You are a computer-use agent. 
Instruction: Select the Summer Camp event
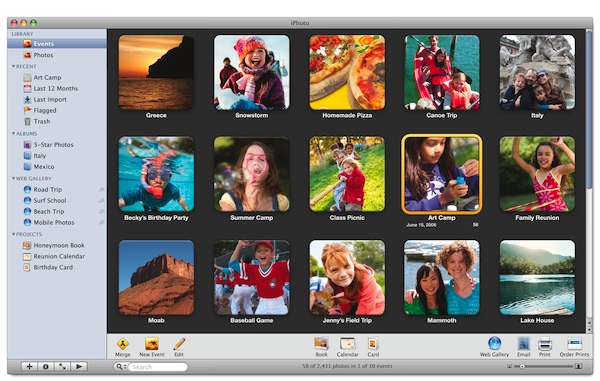[251, 174]
